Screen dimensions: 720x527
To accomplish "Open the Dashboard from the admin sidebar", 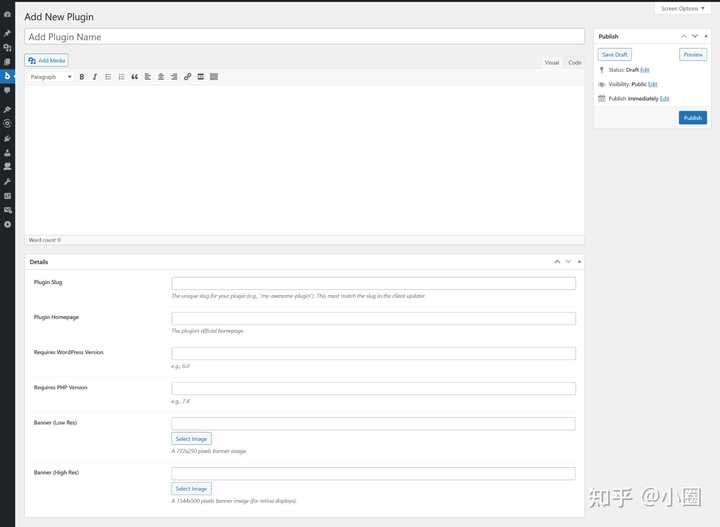I will click(x=8, y=15).
